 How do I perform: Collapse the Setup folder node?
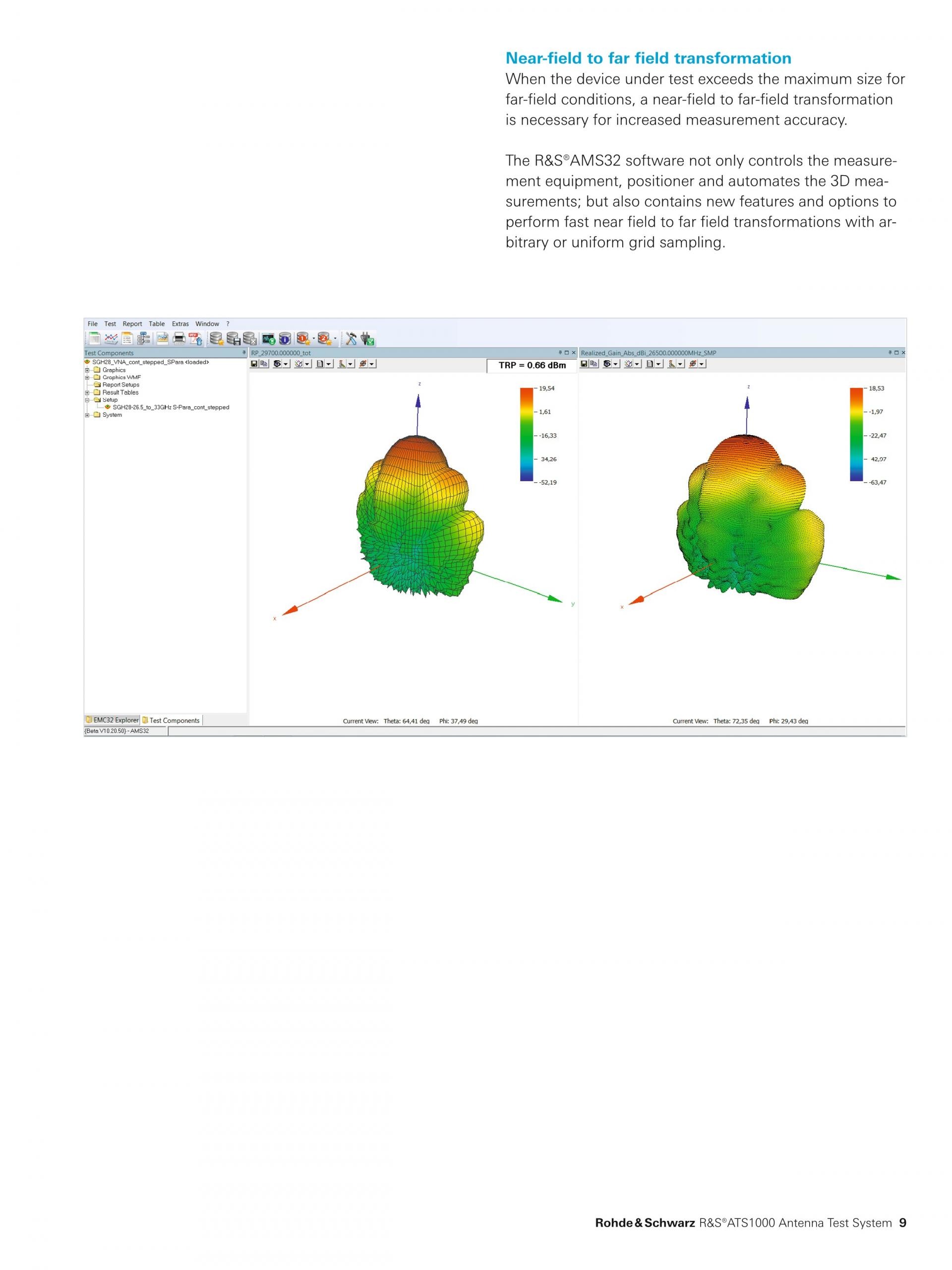(87, 400)
